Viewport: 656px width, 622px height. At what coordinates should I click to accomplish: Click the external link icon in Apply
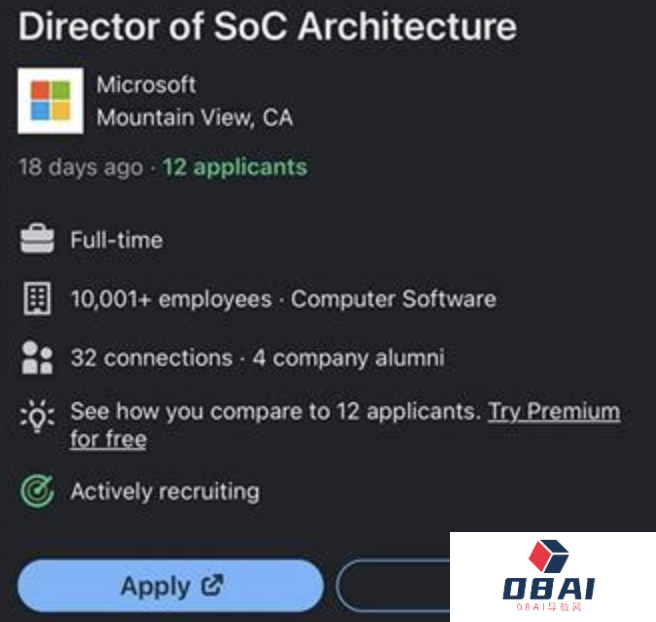point(212,585)
